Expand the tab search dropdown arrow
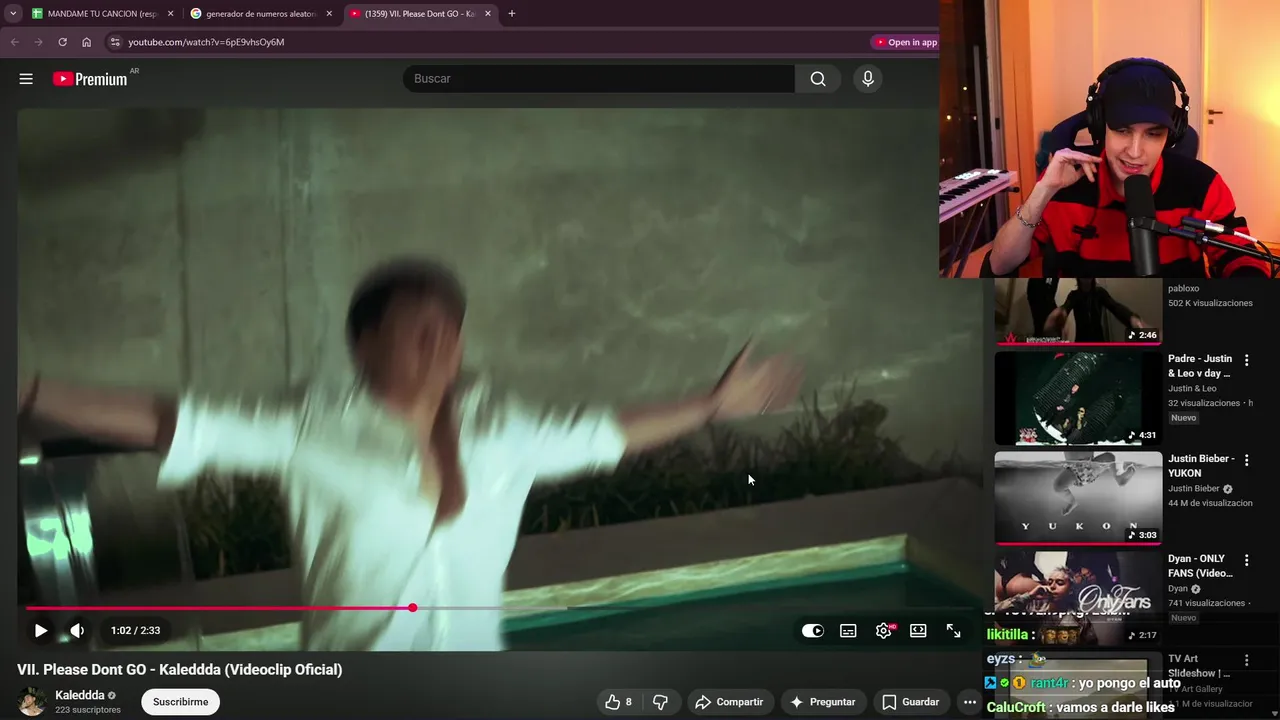Viewport: 1280px width, 720px height. click(13, 14)
